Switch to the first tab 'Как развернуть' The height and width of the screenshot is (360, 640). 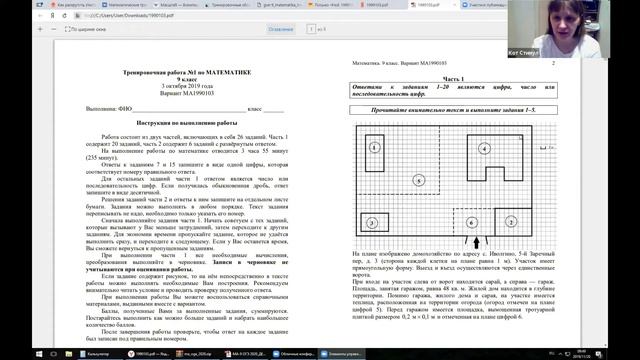[73, 5]
